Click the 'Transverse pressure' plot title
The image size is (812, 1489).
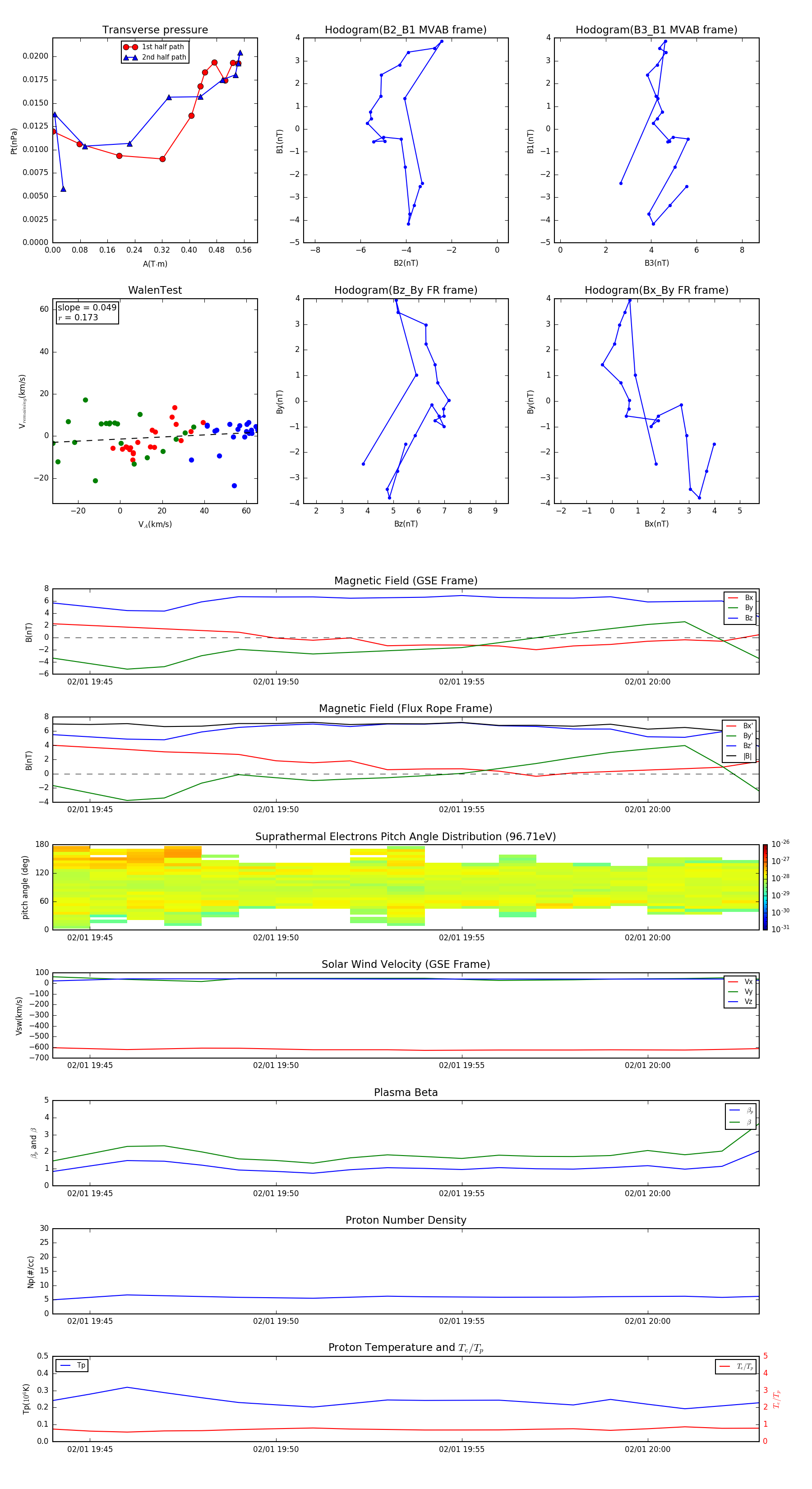point(155,30)
